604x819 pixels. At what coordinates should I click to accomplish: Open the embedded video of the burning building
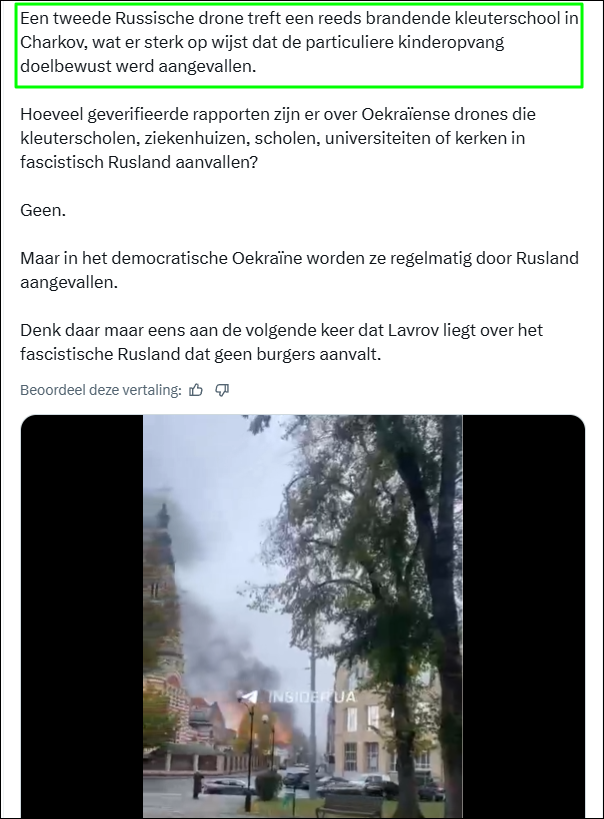tap(303, 616)
